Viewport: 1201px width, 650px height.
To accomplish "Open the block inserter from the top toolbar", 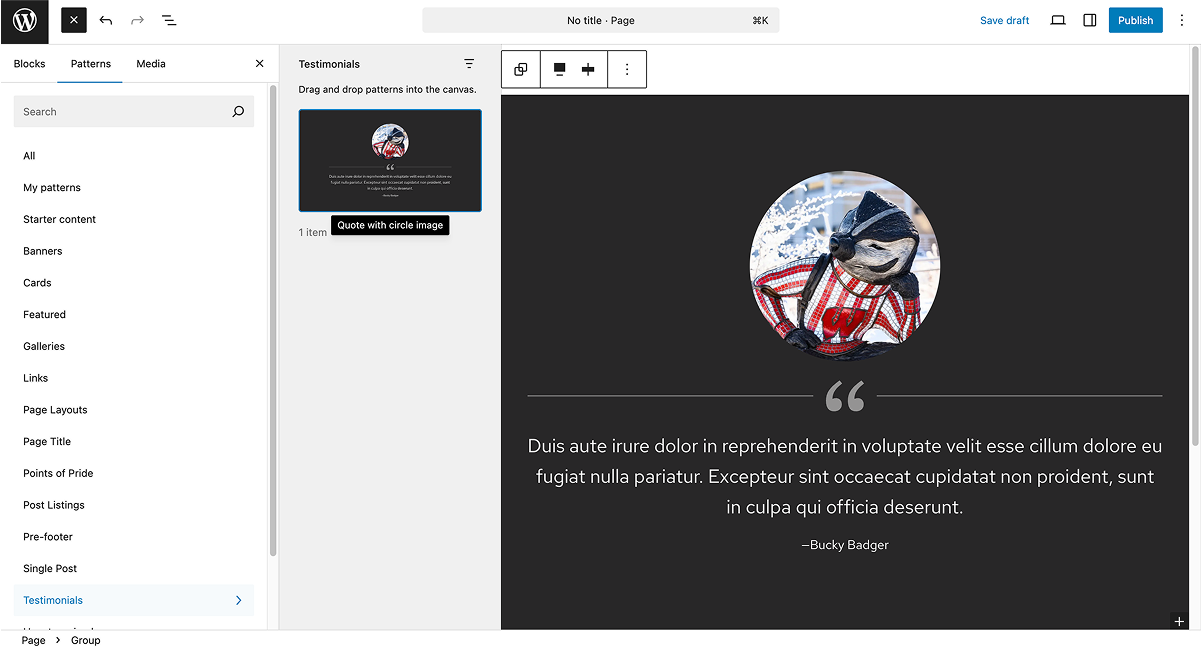I will coord(73,20).
